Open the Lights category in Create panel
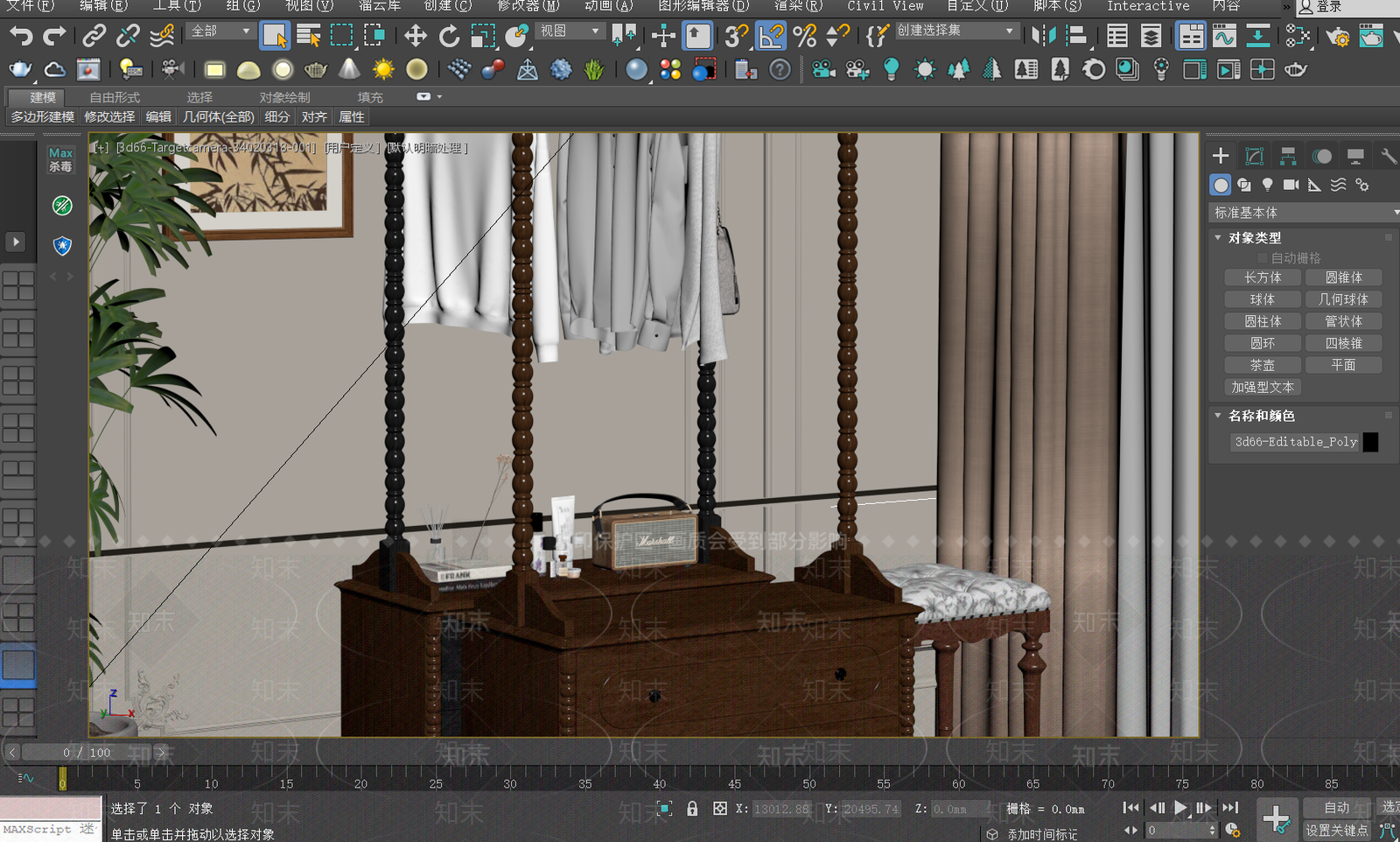The image size is (1400, 842). pos(1267,185)
